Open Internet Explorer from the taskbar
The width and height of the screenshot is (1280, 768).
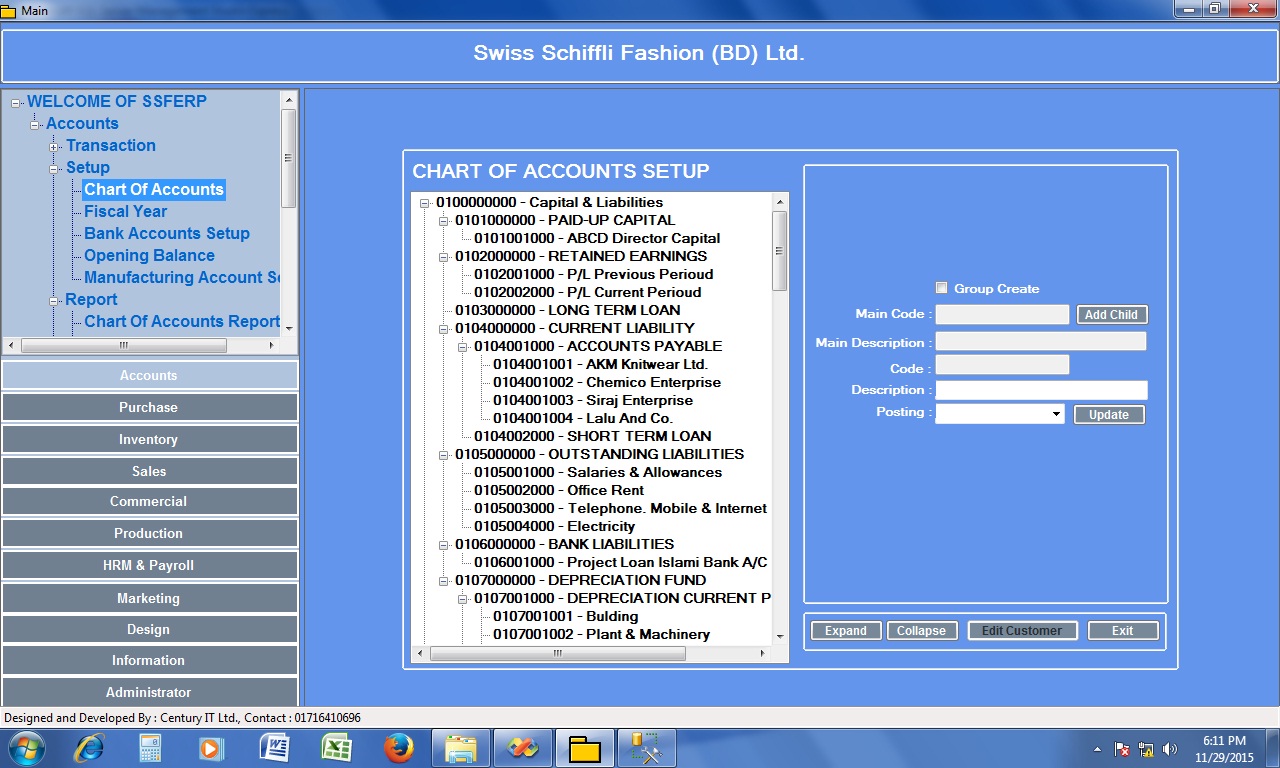(89, 748)
